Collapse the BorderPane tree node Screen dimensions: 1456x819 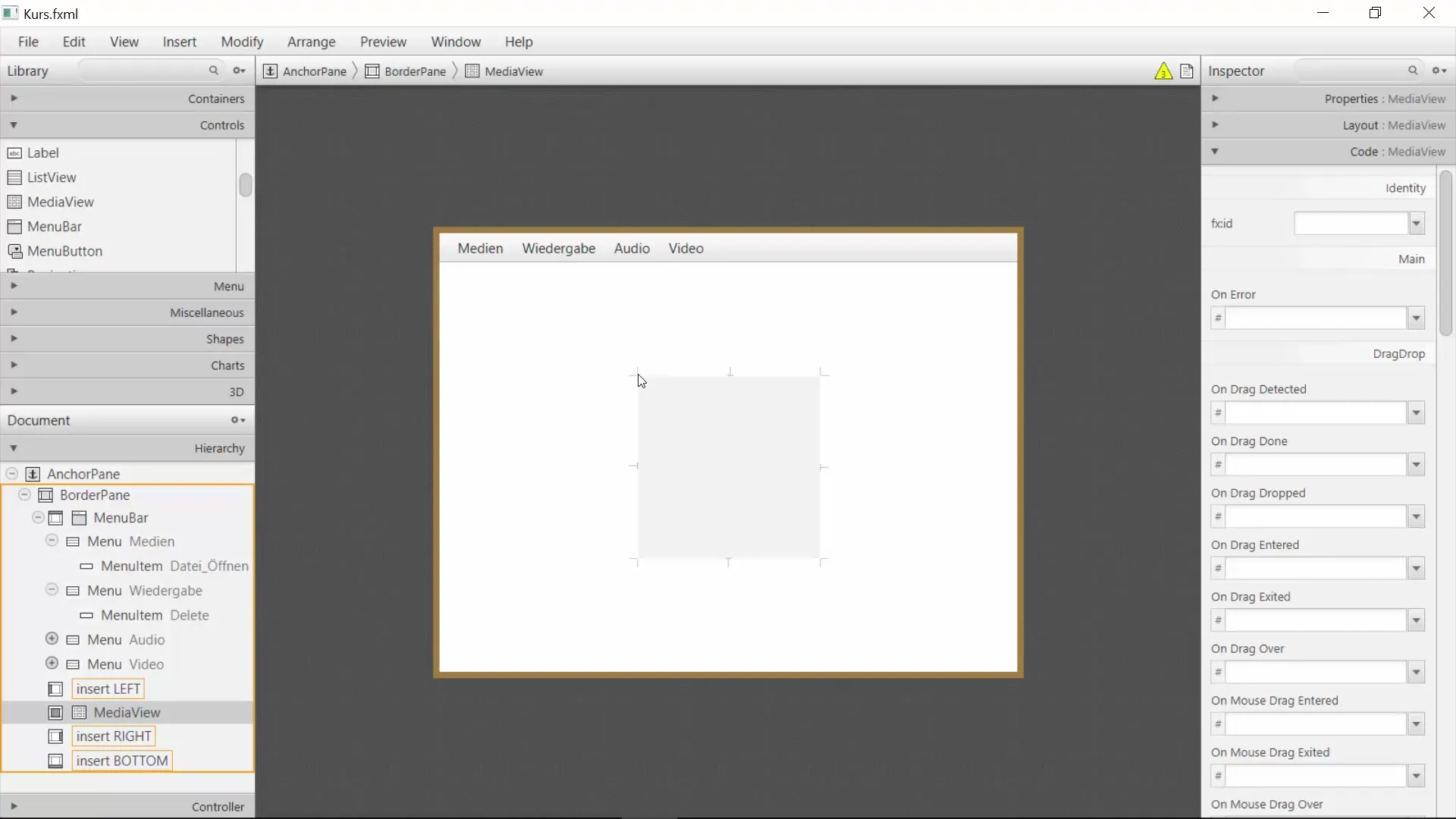24,494
